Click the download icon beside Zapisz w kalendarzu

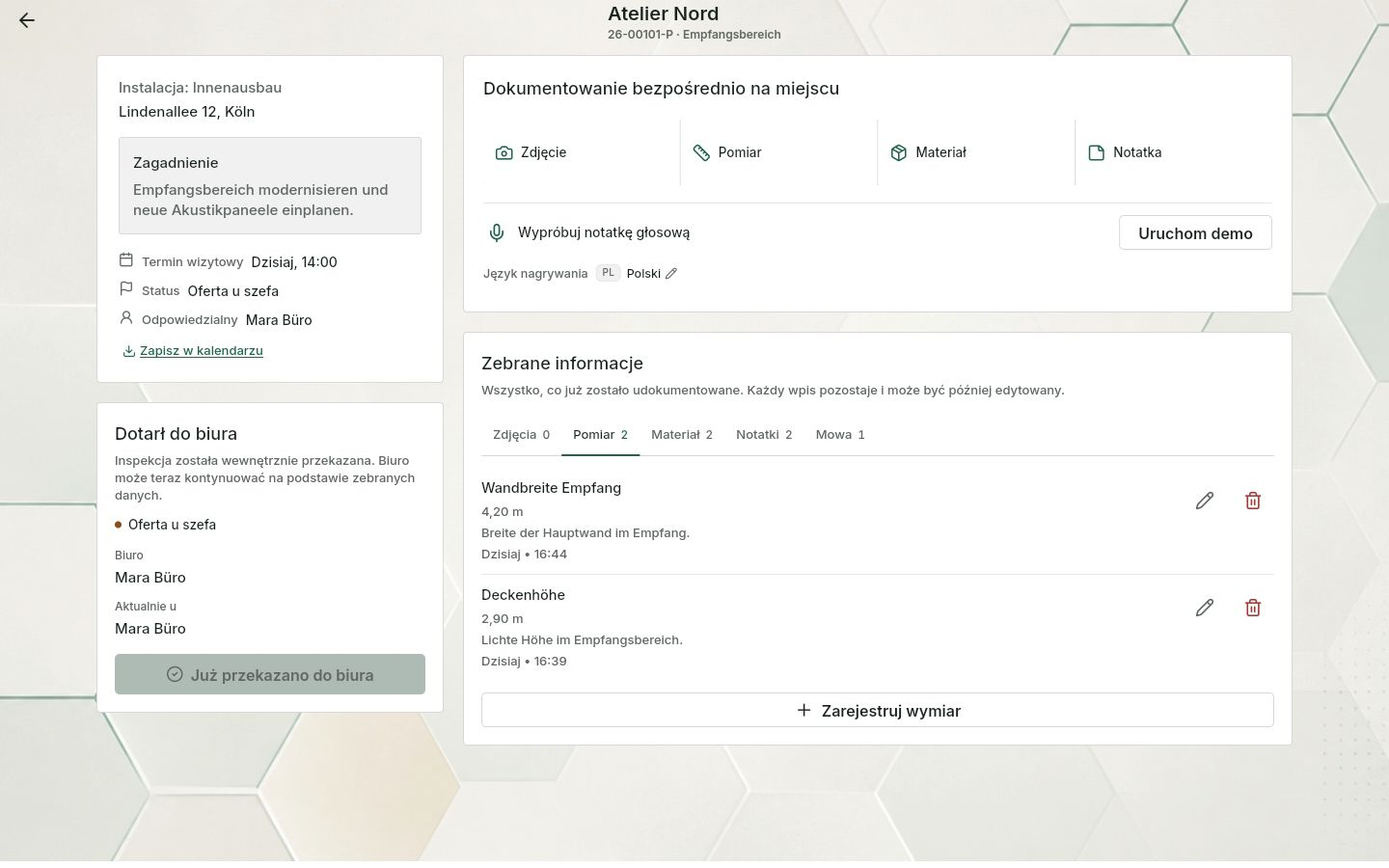(x=128, y=351)
